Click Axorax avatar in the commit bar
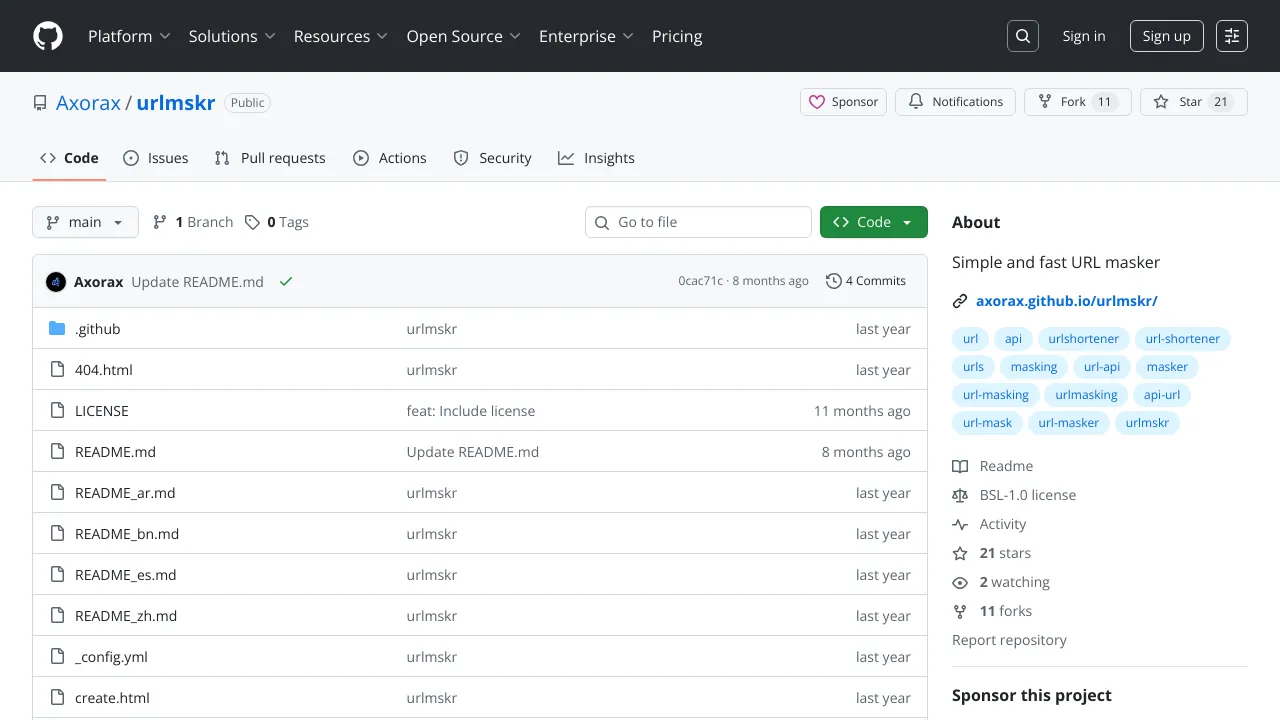This screenshot has height=720, width=1280. pos(56,282)
